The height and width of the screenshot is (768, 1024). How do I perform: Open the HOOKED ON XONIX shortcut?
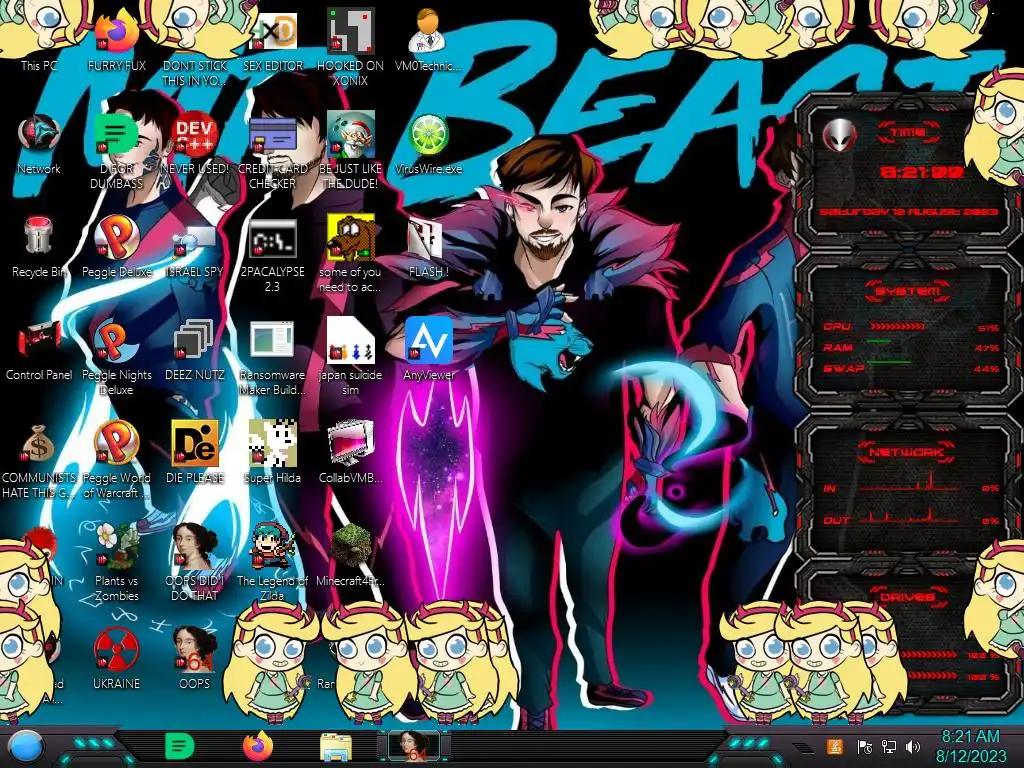351,47
